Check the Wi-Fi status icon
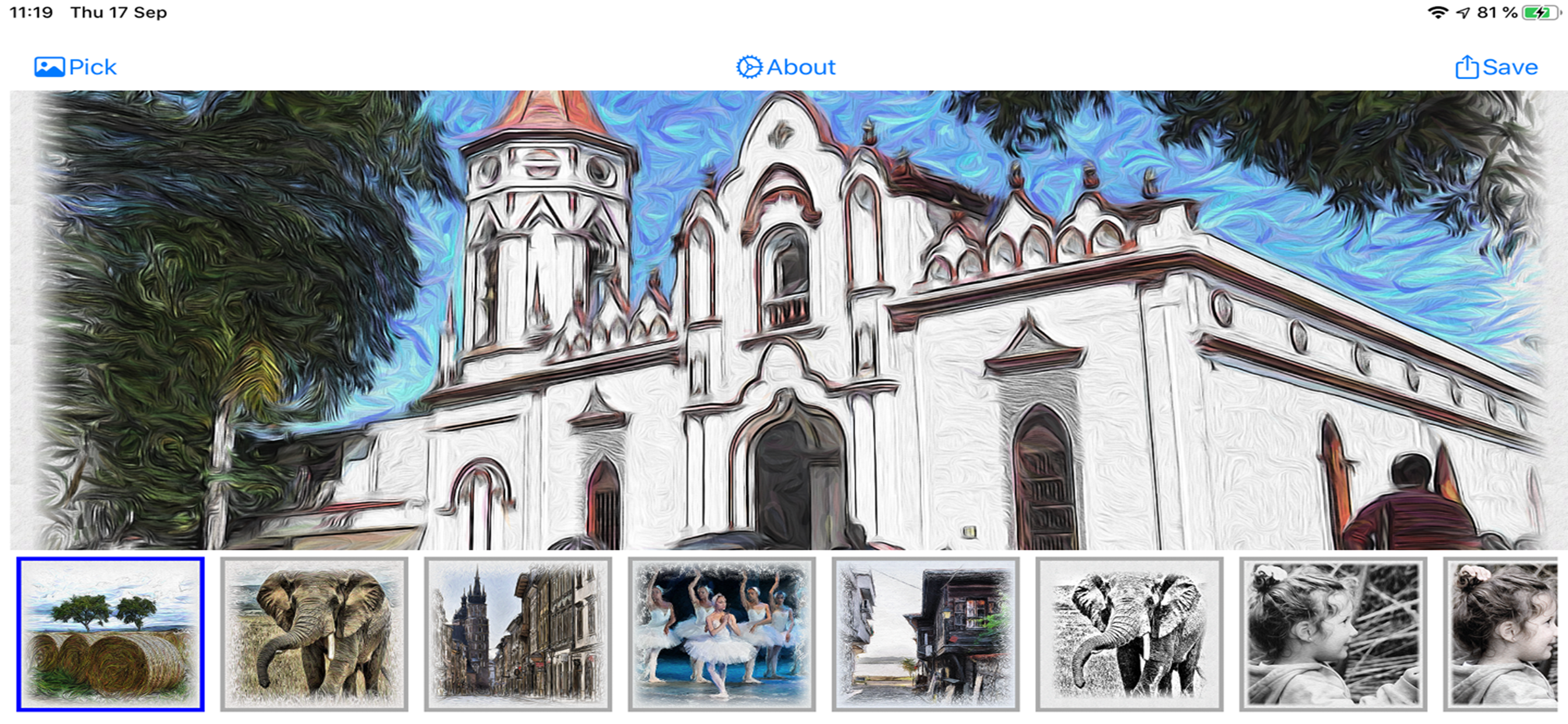The height and width of the screenshot is (724, 1568). click(1438, 12)
